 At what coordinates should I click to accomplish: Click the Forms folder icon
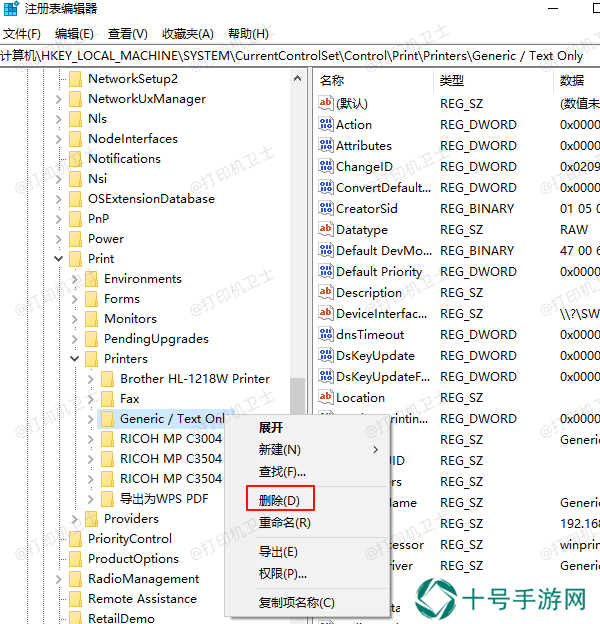click(x=91, y=298)
